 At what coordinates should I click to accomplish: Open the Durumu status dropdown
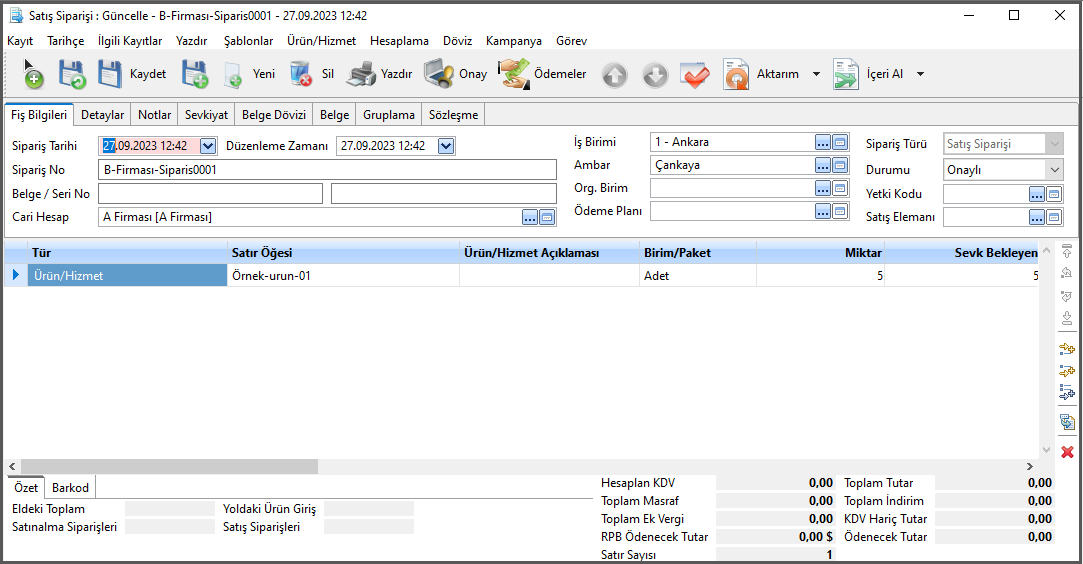(x=1055, y=170)
